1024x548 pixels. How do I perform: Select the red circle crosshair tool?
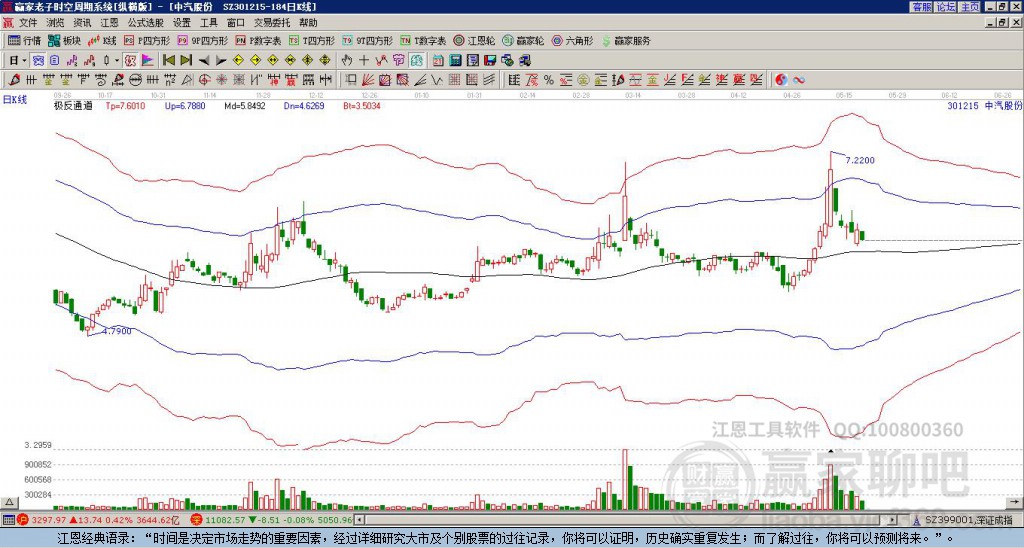tap(204, 80)
